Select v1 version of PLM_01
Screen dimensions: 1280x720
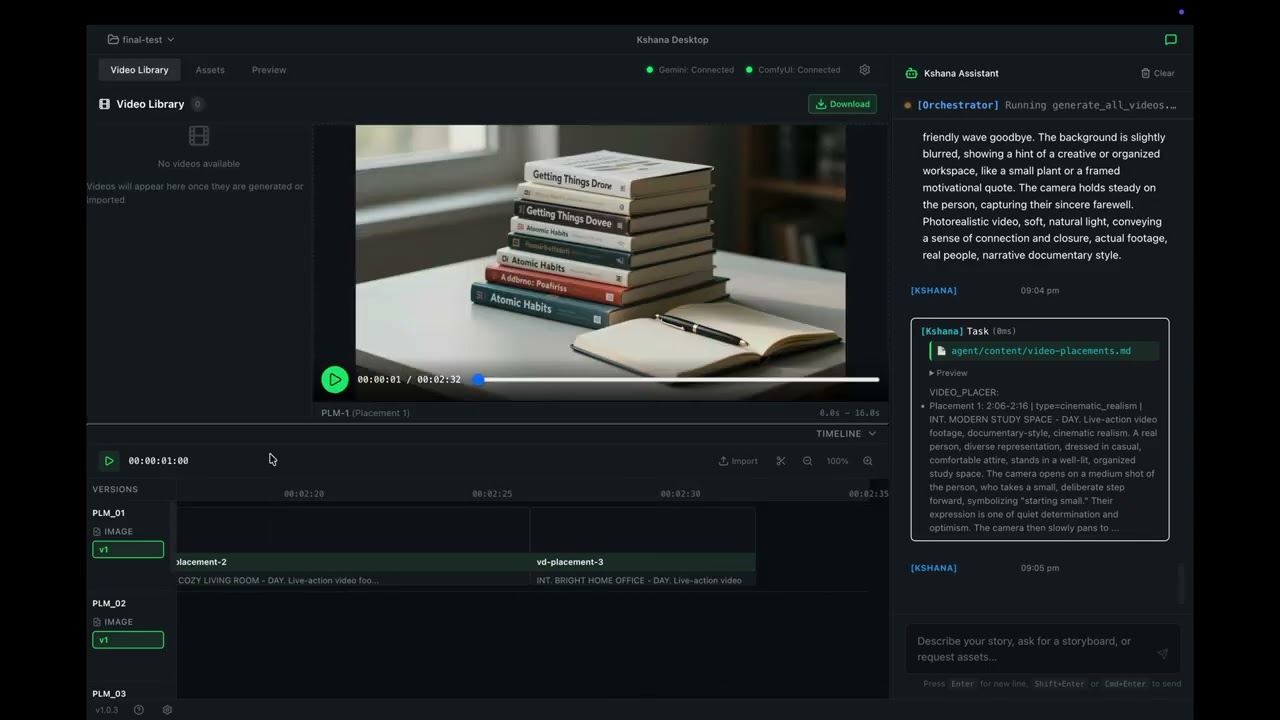128,550
